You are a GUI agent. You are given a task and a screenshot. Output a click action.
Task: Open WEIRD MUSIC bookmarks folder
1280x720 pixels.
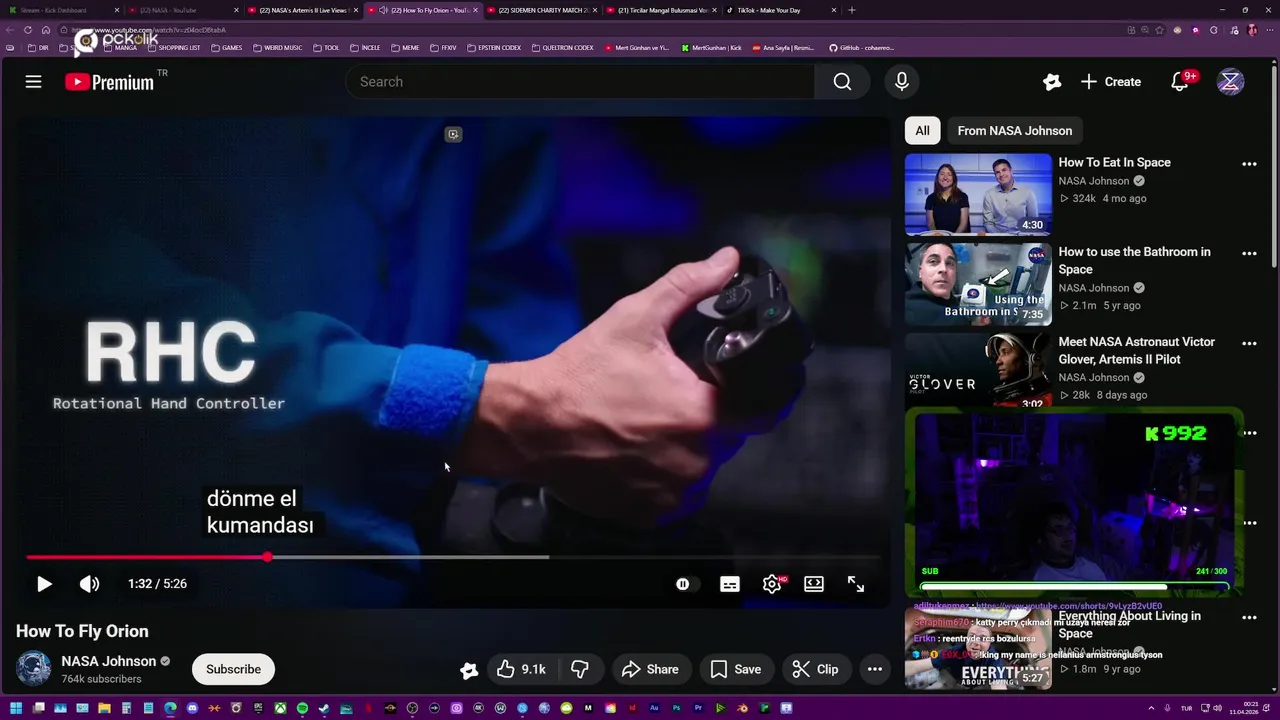pyautogui.click(x=277, y=47)
